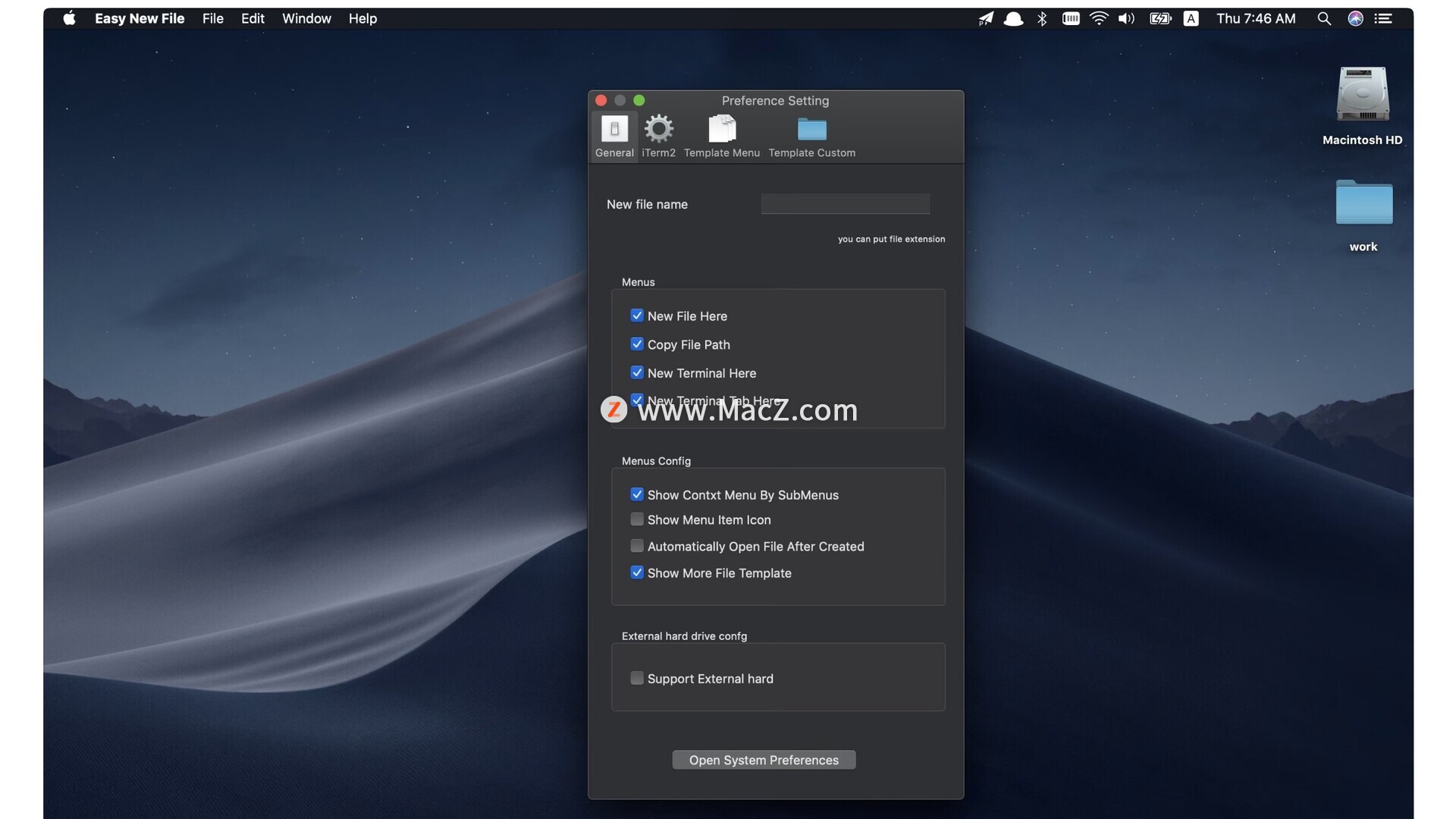Close the Preference Setting window
This screenshot has height=819, width=1456.
pos(601,100)
